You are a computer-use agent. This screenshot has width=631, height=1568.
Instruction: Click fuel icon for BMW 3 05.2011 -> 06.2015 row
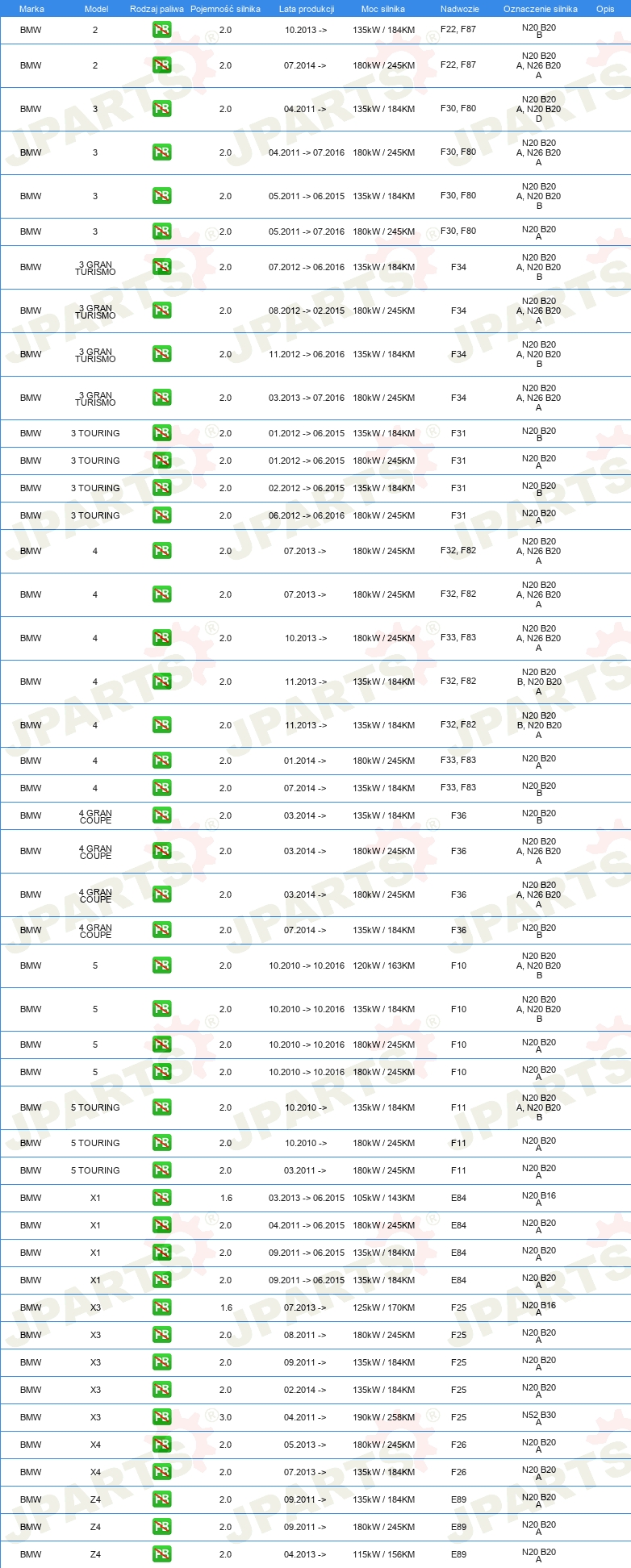tap(161, 196)
